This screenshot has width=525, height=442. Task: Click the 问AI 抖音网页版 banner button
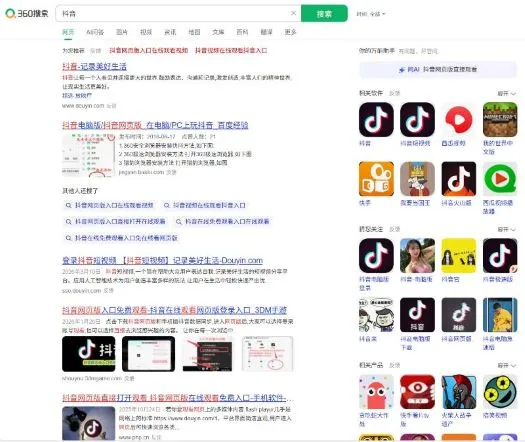[438, 69]
